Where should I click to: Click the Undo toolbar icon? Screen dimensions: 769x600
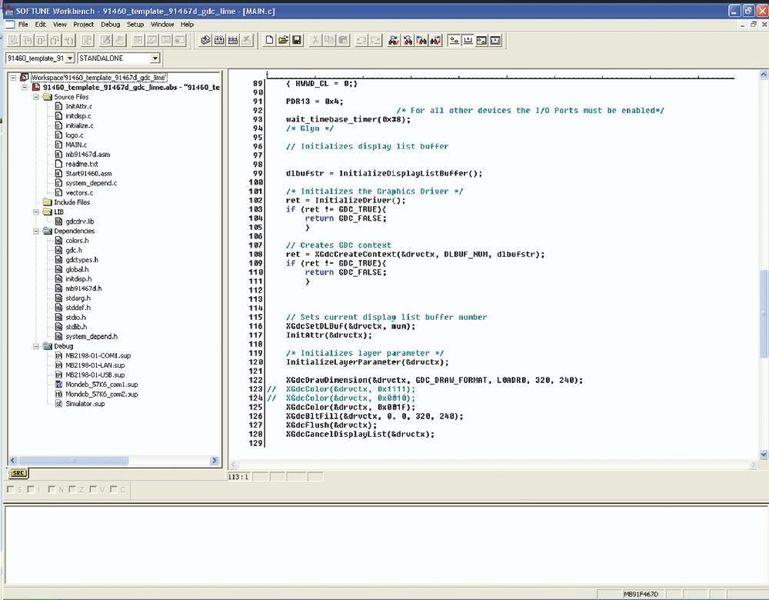(362, 40)
